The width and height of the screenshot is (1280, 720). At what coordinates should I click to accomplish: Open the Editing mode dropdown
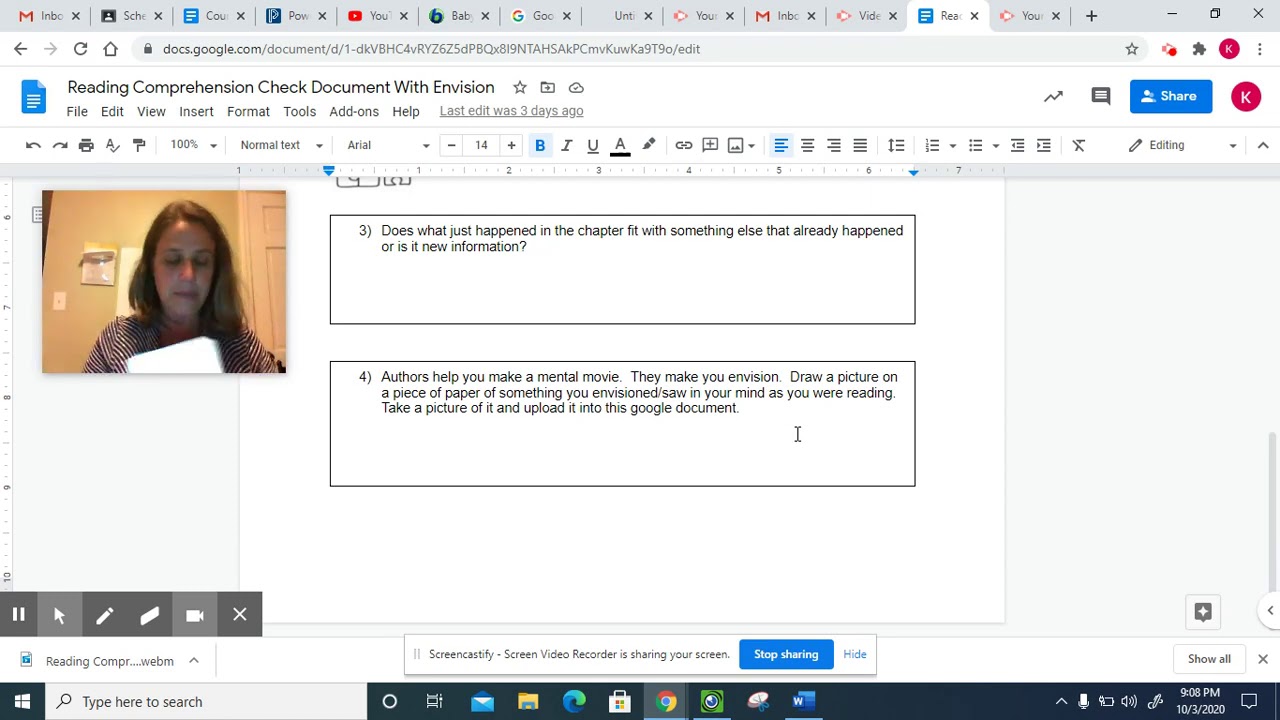(x=1182, y=145)
